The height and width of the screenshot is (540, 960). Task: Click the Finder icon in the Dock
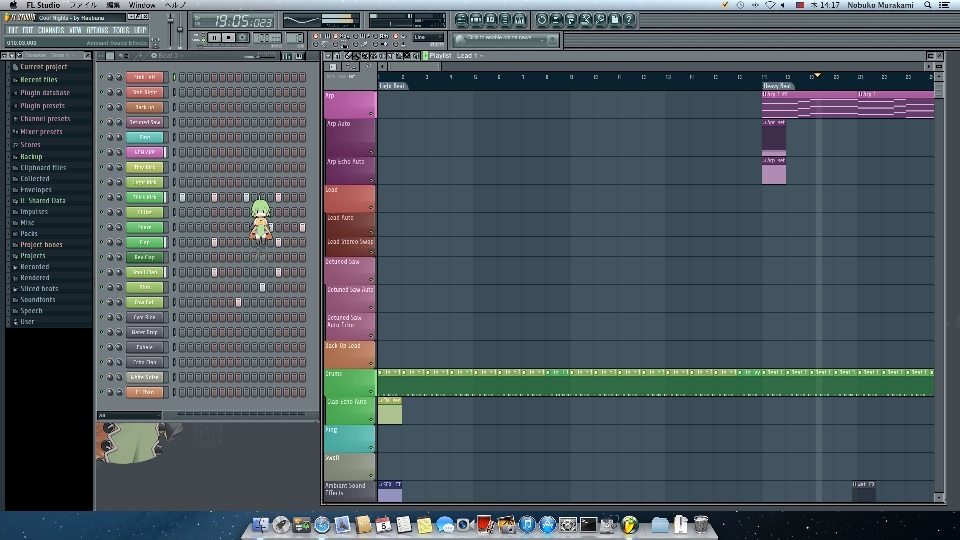click(260, 524)
